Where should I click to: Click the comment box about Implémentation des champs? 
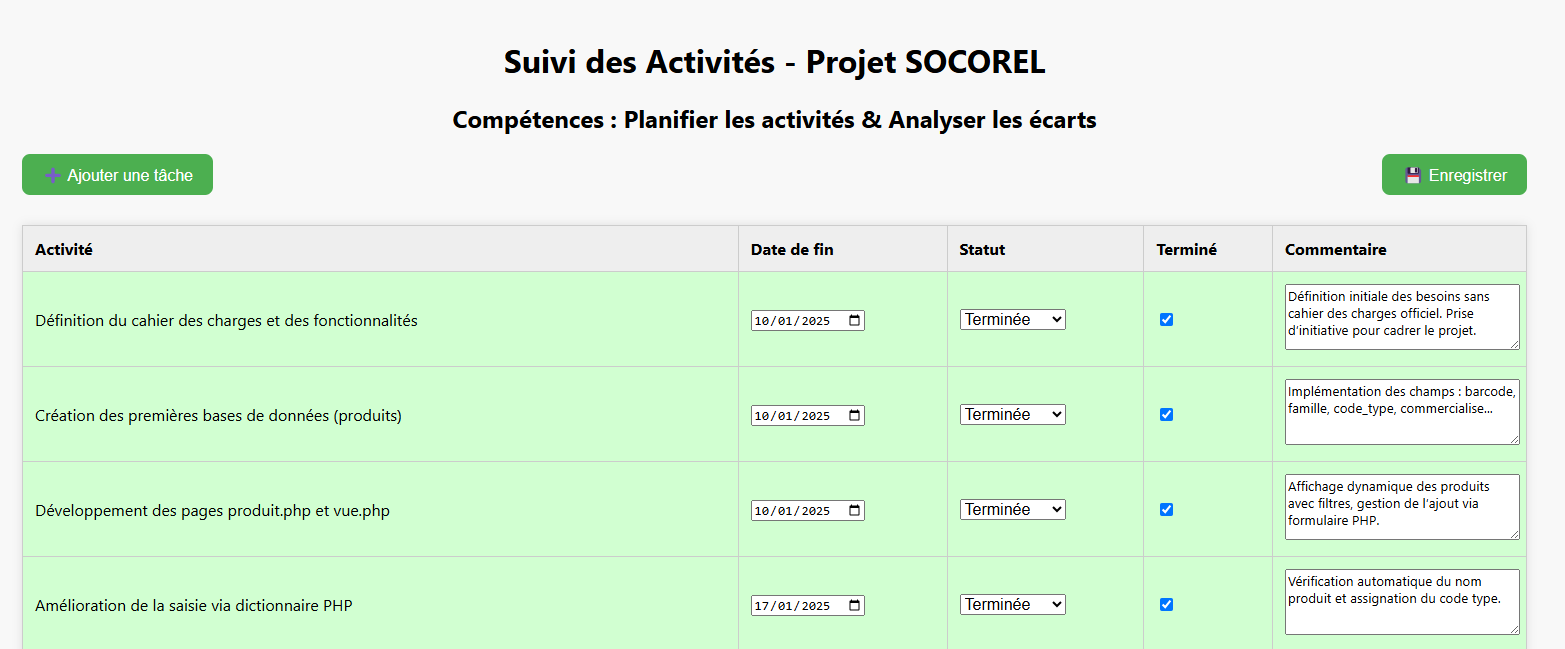pos(1401,412)
